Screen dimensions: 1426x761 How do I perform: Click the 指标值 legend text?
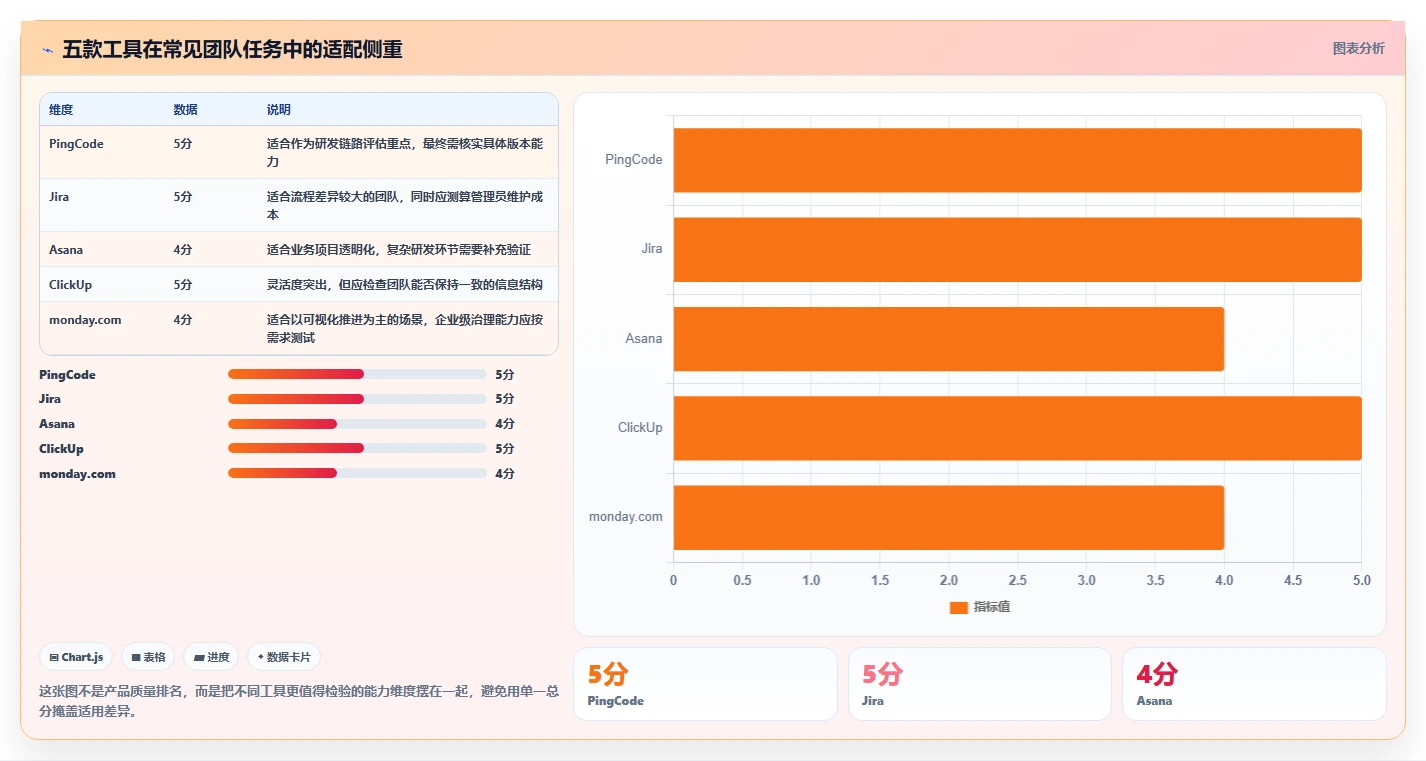992,607
